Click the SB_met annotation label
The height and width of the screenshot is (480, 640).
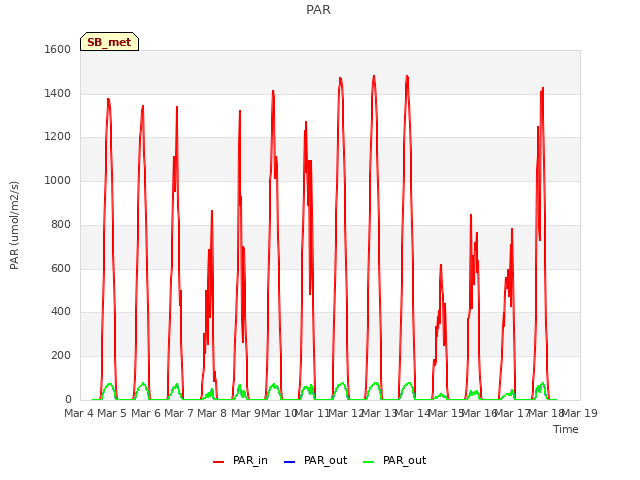pyautogui.click(x=109, y=42)
